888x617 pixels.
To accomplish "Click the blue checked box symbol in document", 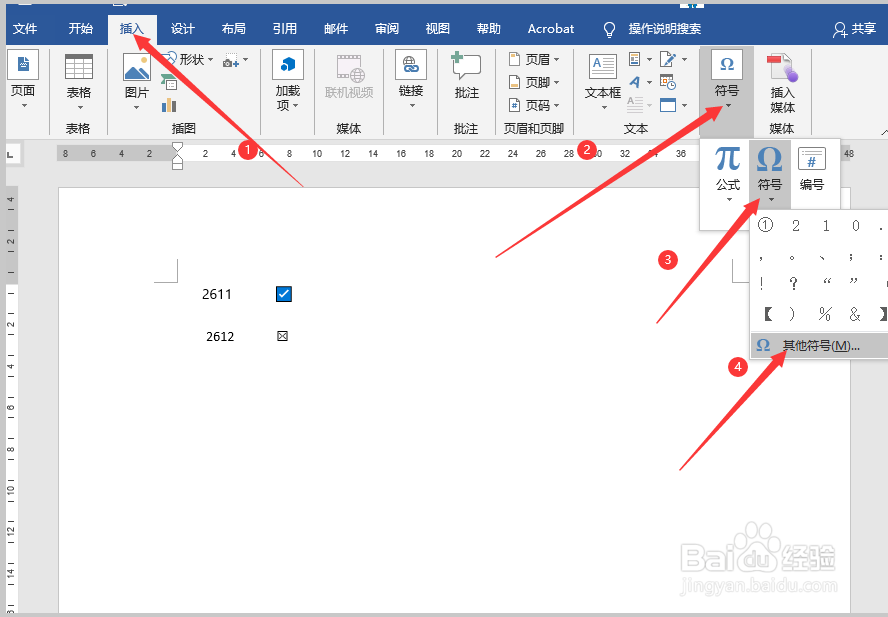I will 284,294.
